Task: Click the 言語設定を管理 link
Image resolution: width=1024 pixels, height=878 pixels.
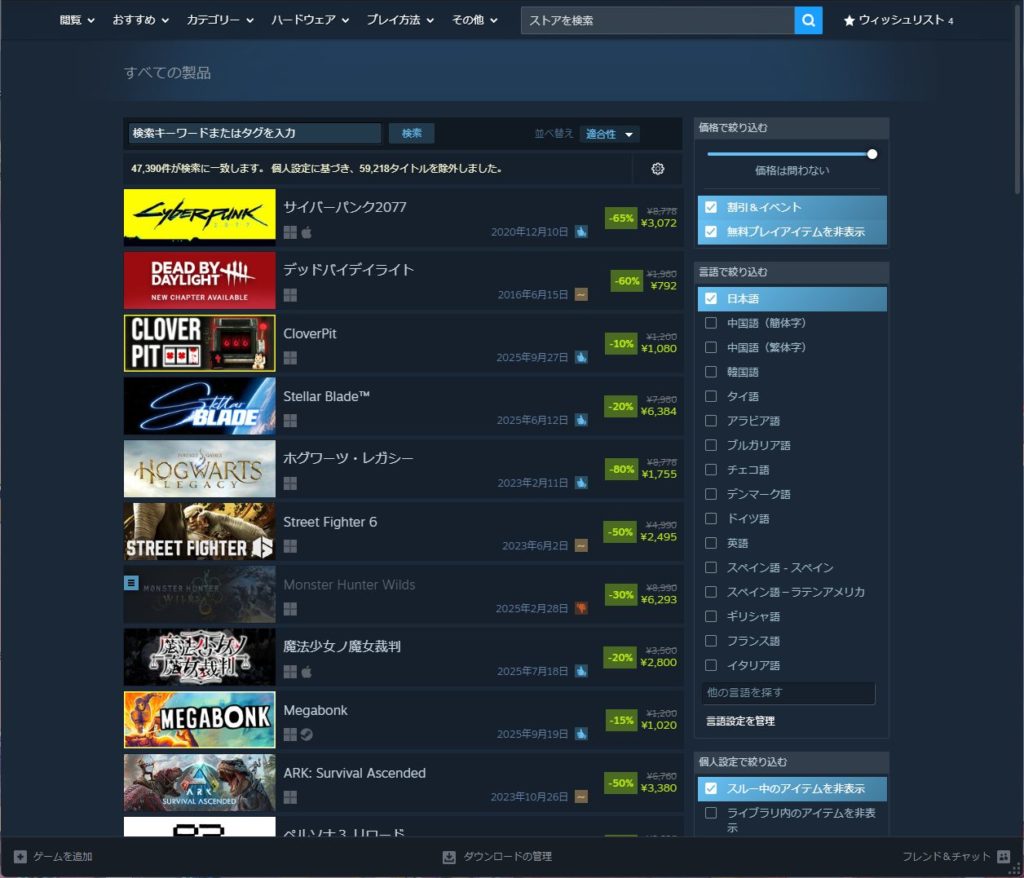Action: pyautogui.click(x=740, y=721)
